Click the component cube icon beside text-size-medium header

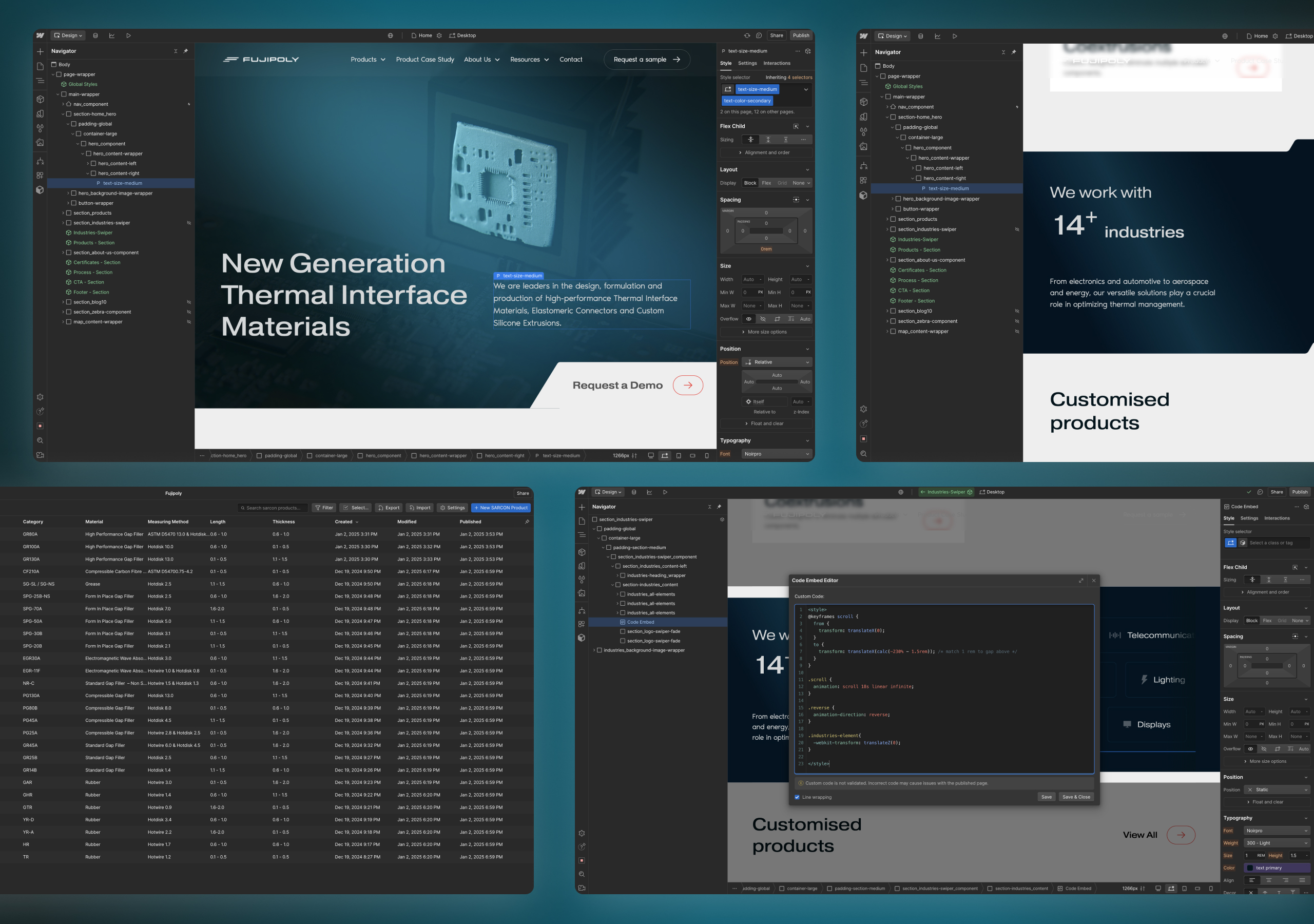(807, 51)
